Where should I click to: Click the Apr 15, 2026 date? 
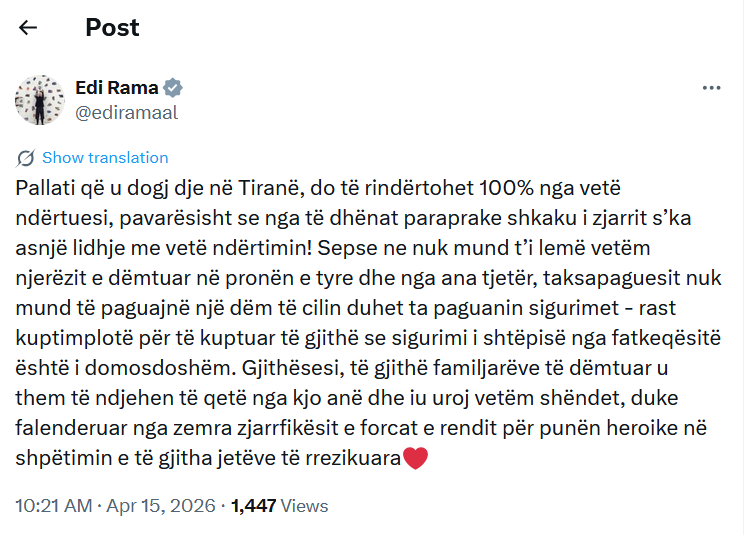(164, 507)
